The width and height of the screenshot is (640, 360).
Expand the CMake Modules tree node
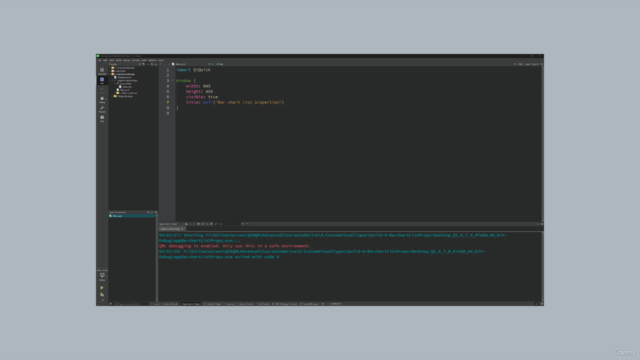tap(112, 96)
